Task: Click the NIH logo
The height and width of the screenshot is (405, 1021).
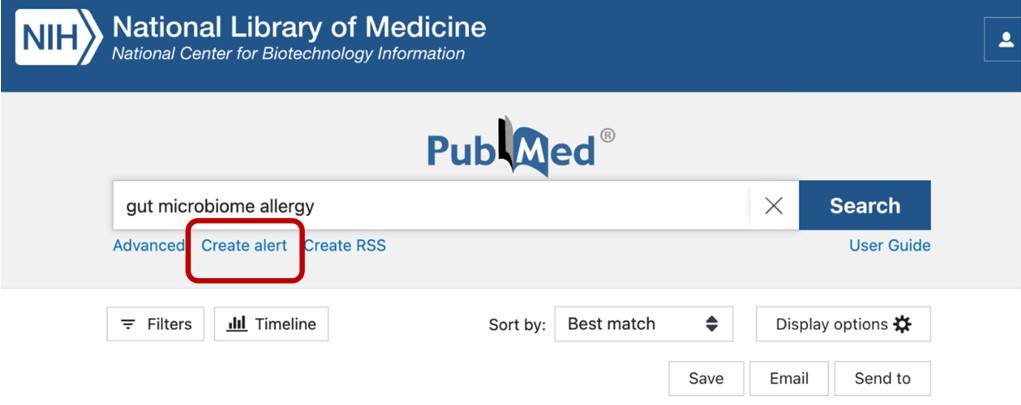Action: [x=58, y=39]
